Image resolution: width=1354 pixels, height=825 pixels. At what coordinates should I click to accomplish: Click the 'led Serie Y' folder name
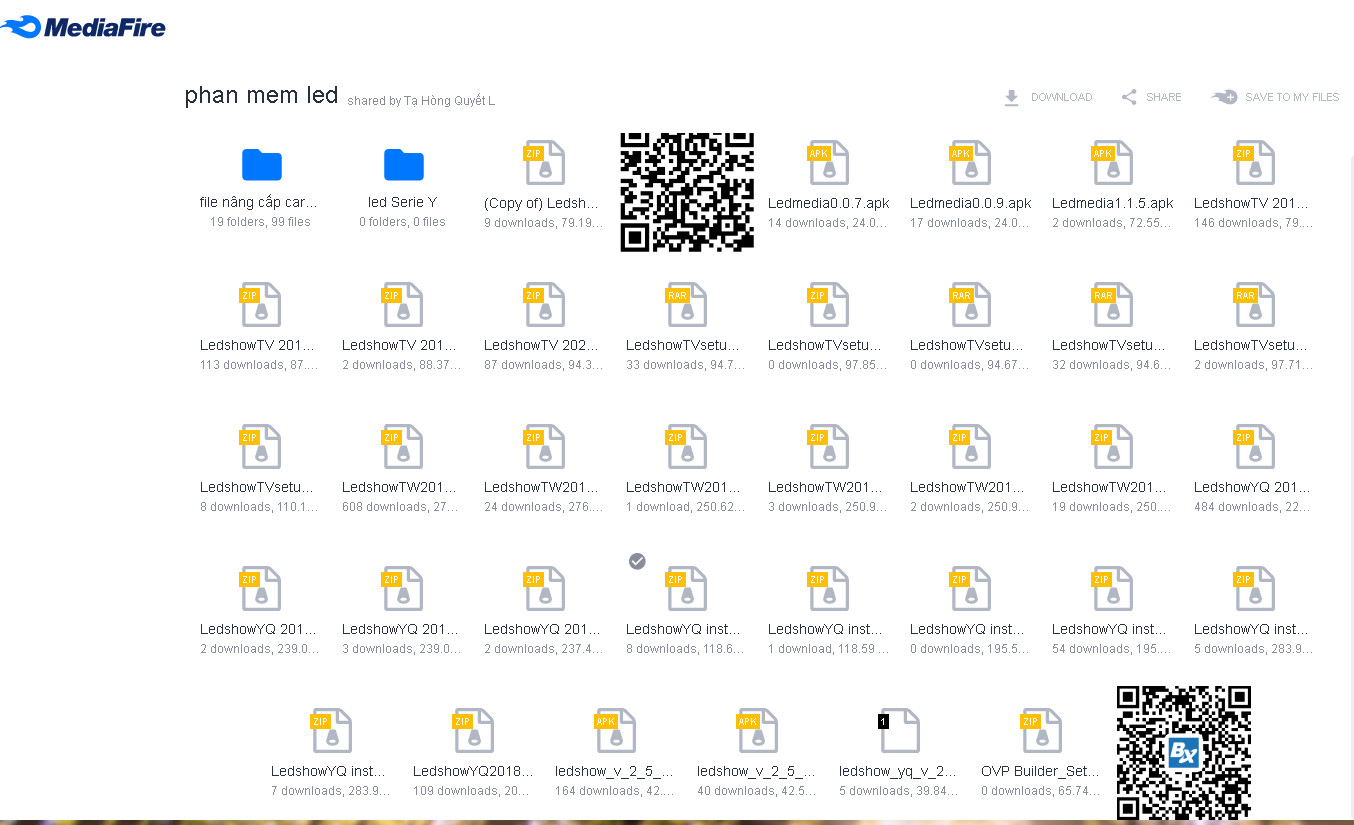tap(403, 202)
